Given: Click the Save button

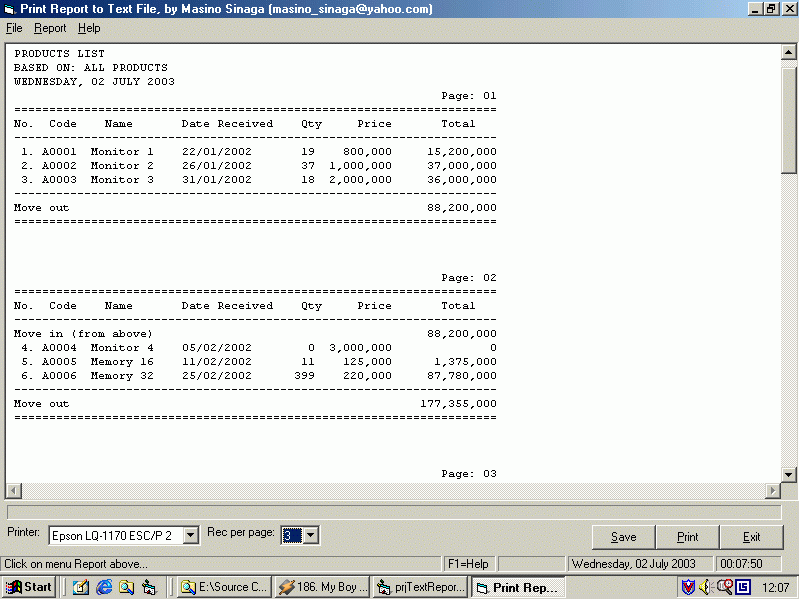Looking at the screenshot, I should coord(623,537).
